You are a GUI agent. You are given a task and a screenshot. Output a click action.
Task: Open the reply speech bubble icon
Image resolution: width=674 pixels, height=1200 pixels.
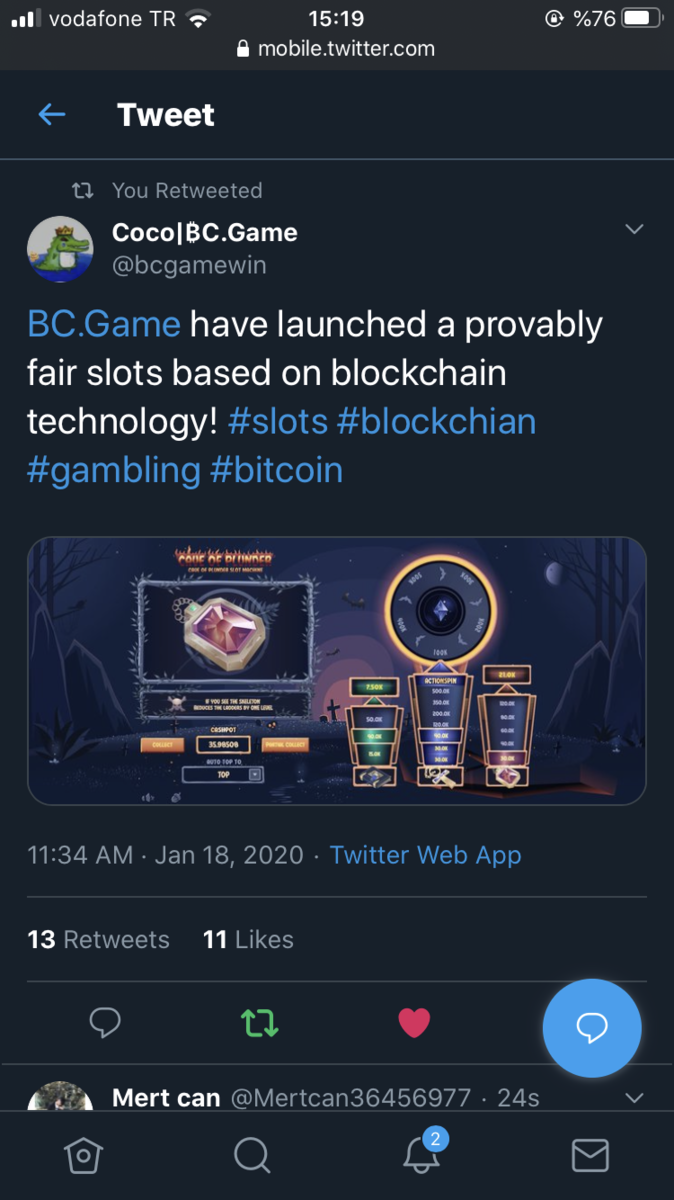click(x=105, y=1022)
